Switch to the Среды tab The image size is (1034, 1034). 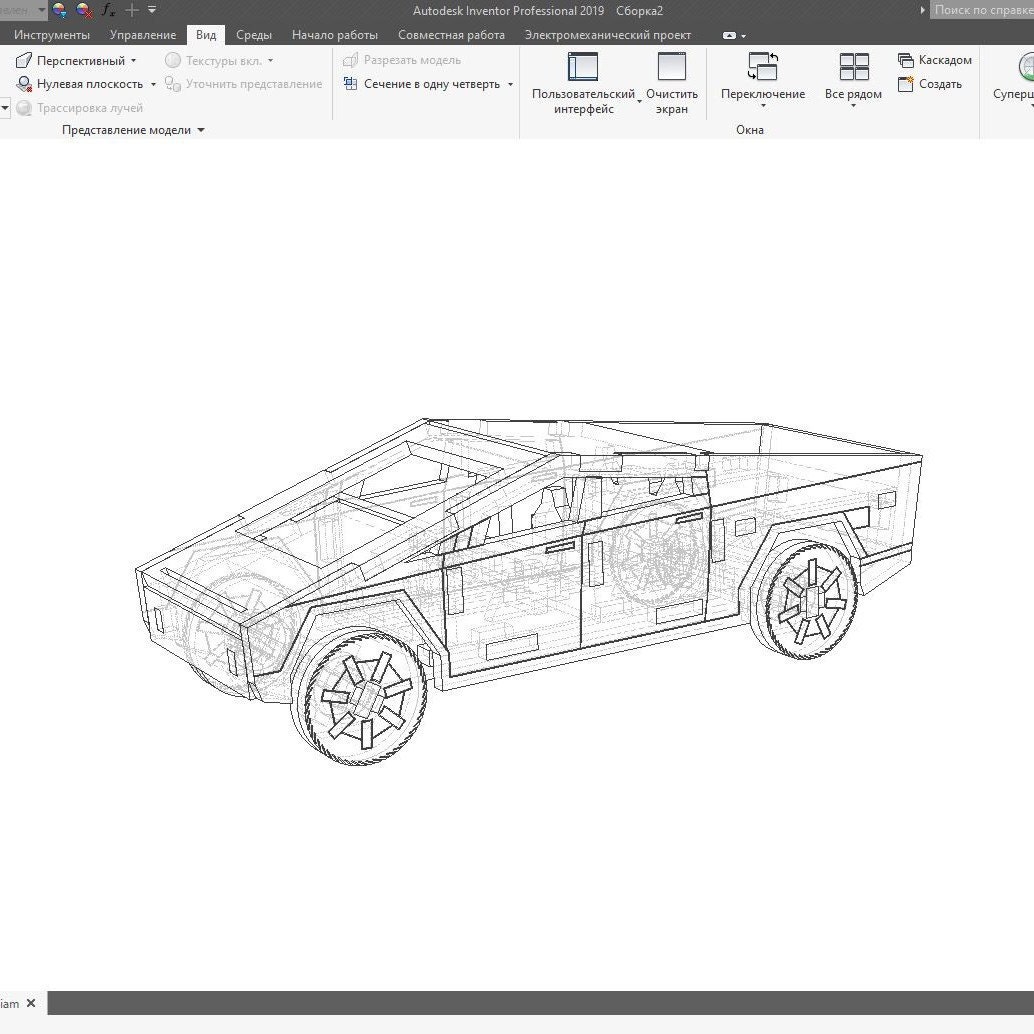click(254, 35)
